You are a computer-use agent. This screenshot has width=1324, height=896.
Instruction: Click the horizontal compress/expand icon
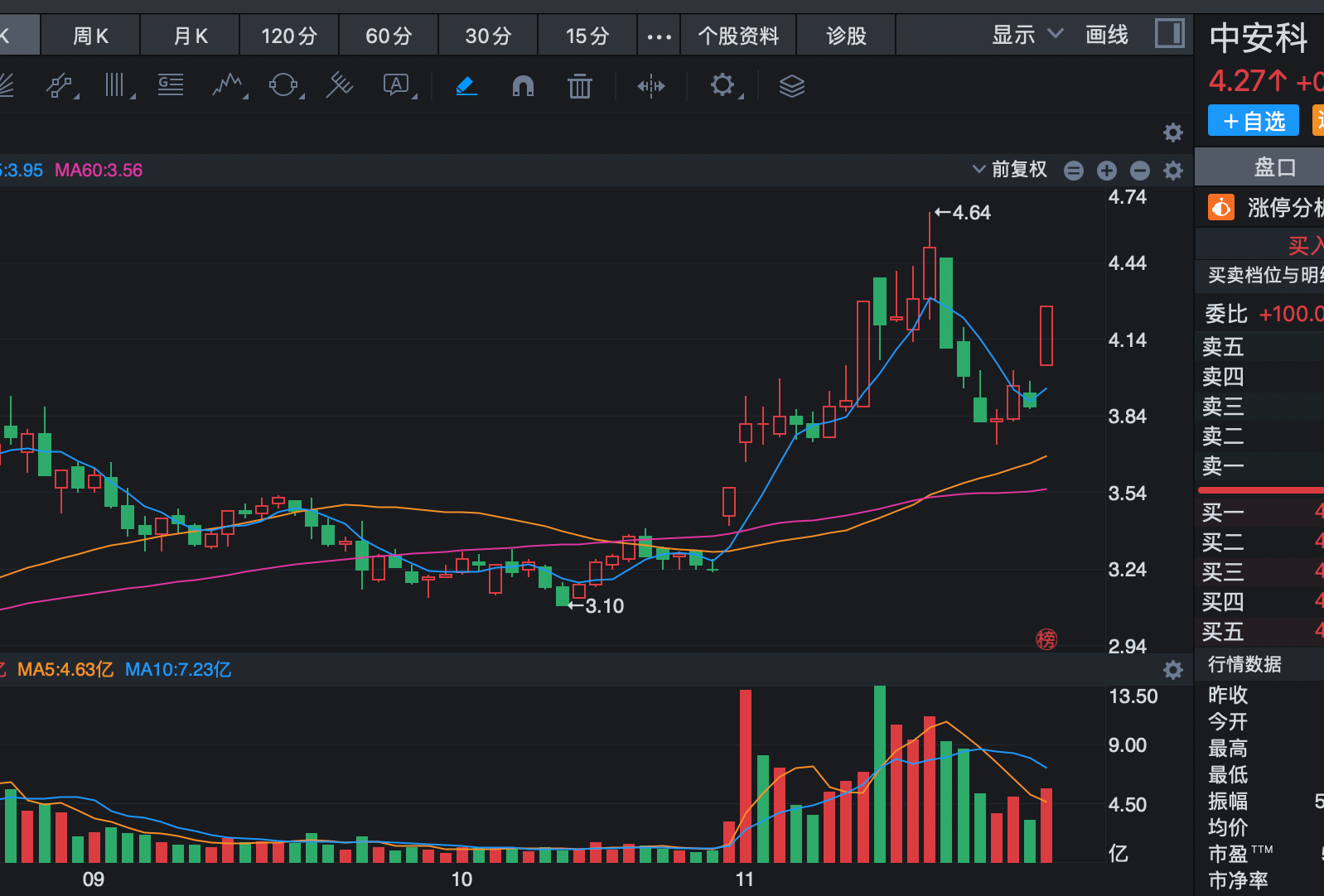click(651, 85)
